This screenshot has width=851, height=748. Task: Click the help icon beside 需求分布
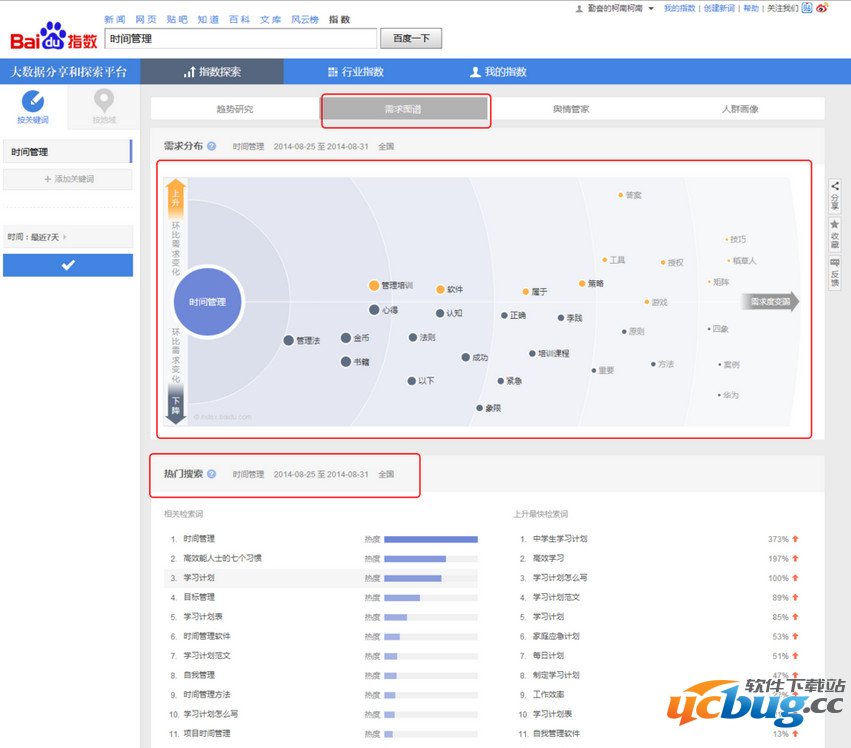point(212,146)
